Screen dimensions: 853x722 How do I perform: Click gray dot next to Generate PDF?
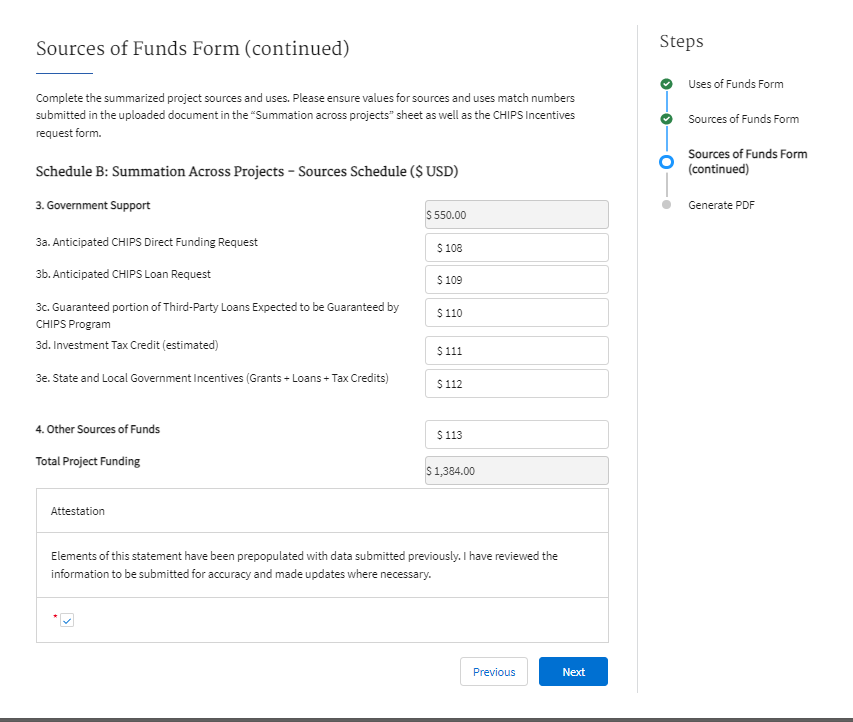coord(666,205)
